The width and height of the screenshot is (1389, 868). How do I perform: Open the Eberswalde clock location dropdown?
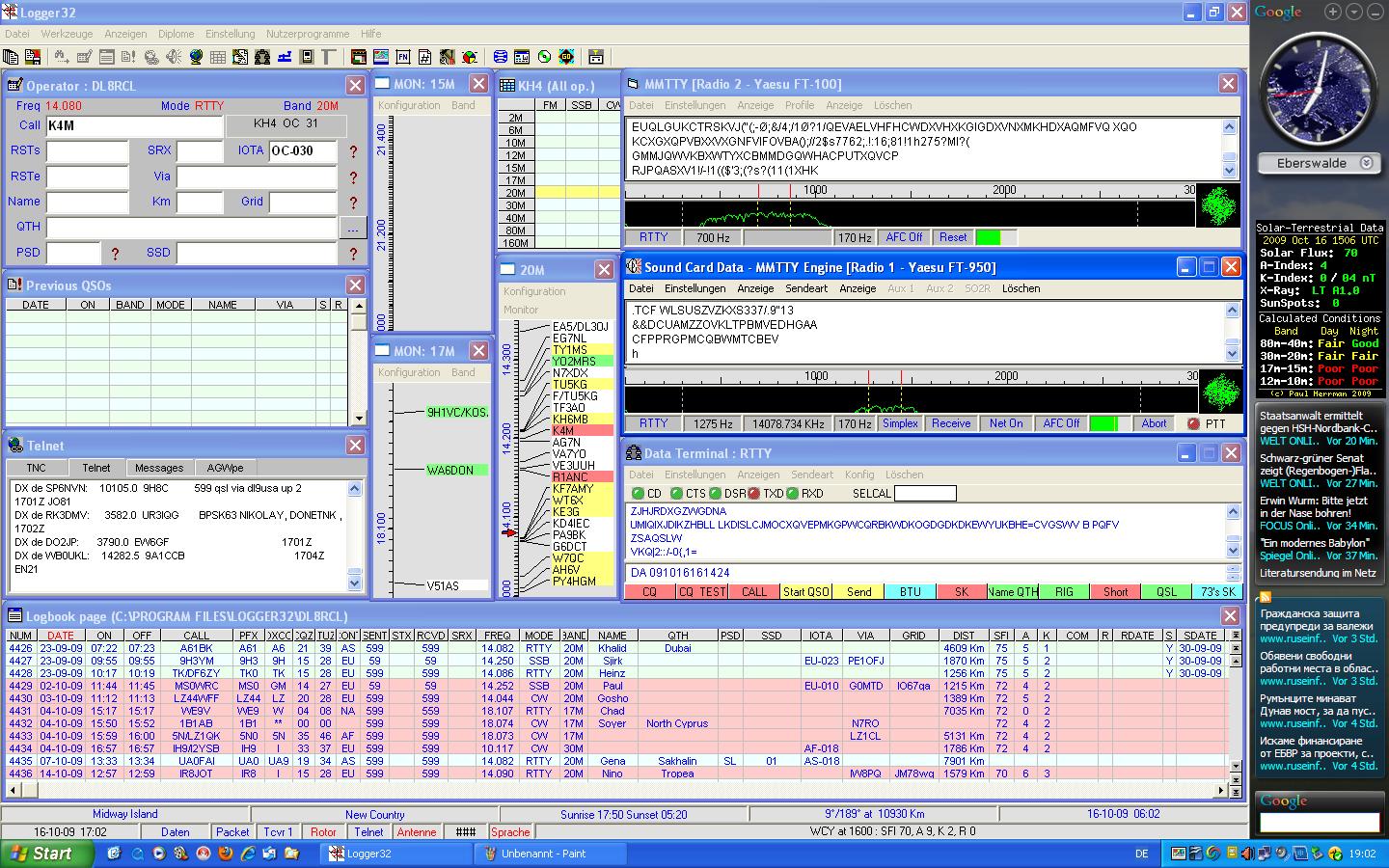click(1366, 164)
